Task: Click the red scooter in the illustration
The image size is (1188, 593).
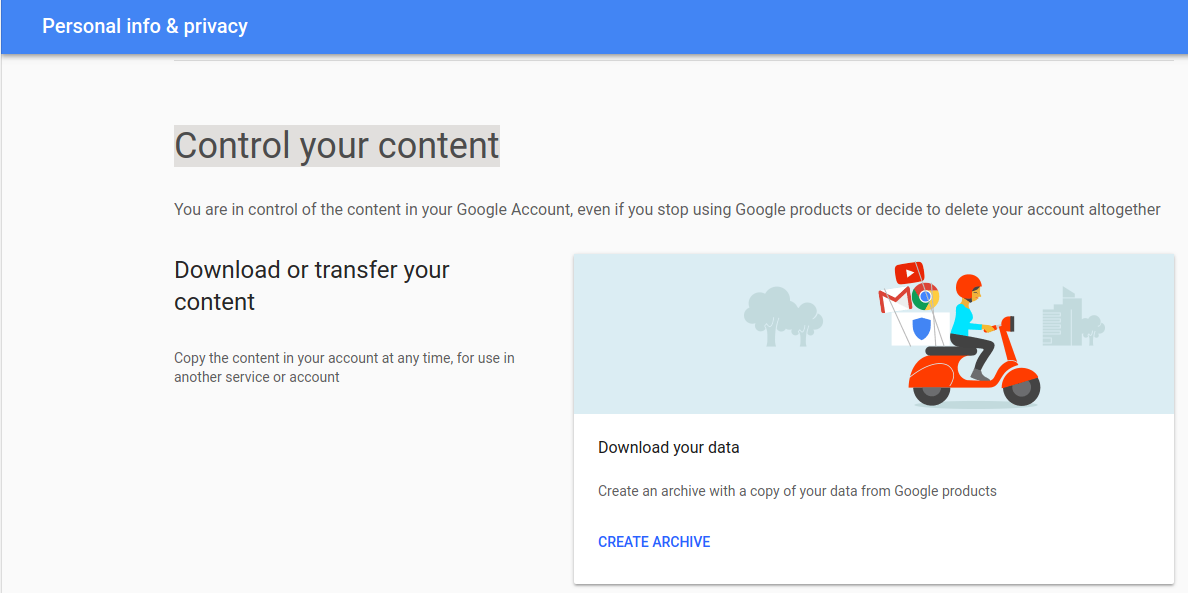Action: [x=975, y=374]
